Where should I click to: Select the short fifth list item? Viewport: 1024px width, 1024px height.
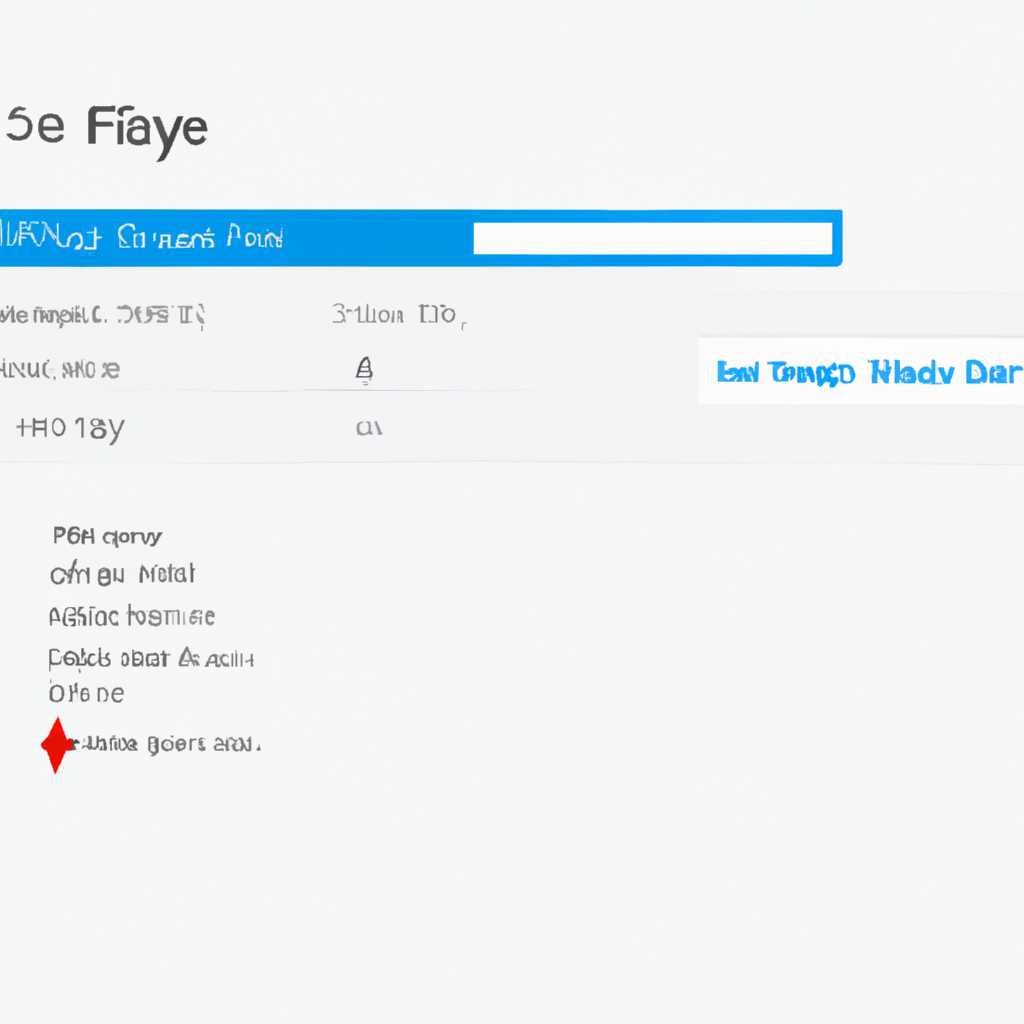point(86,694)
